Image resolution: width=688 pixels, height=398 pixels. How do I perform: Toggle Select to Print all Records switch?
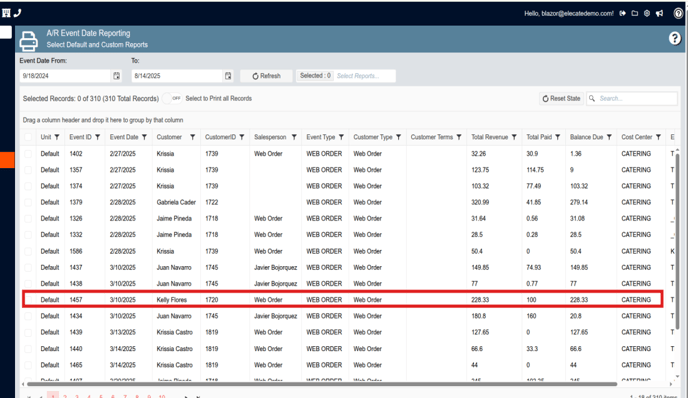[x=172, y=98]
